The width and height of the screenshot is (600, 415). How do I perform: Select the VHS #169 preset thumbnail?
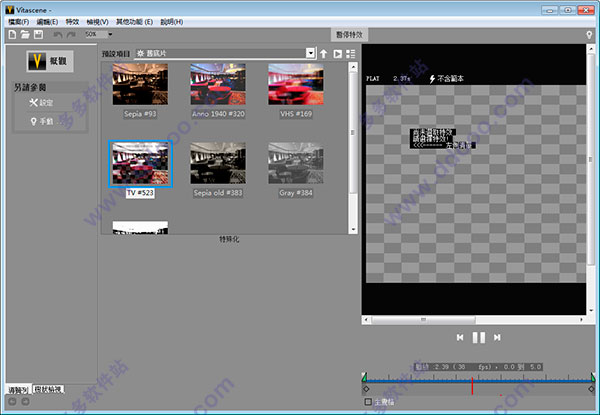(x=296, y=84)
